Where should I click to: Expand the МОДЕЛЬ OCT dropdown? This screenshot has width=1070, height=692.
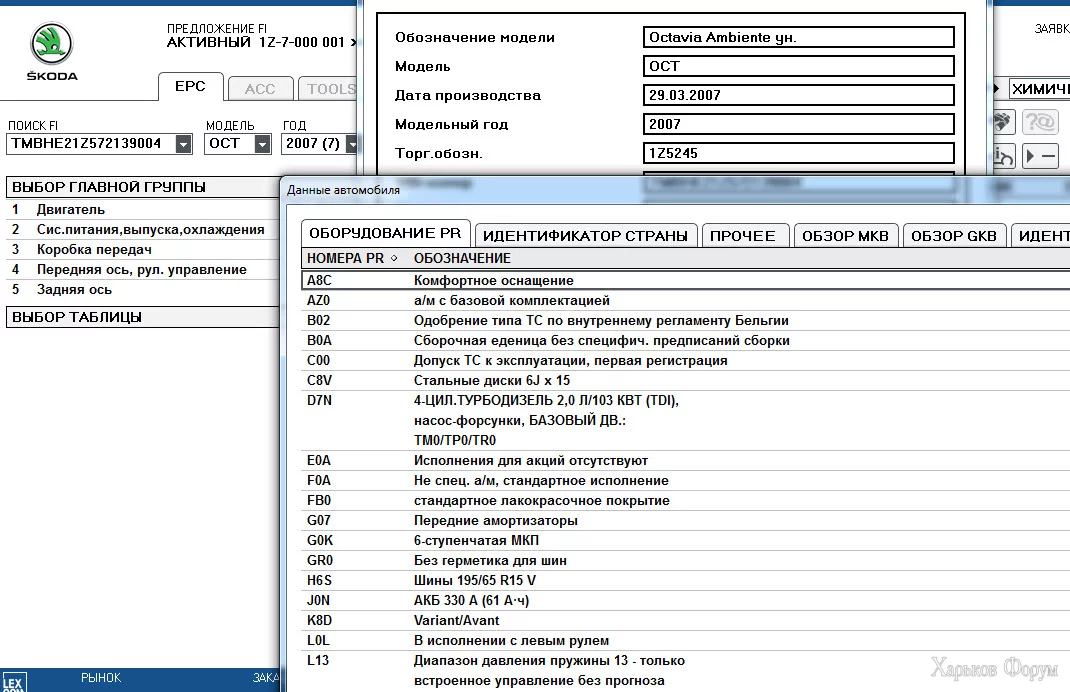click(x=262, y=144)
